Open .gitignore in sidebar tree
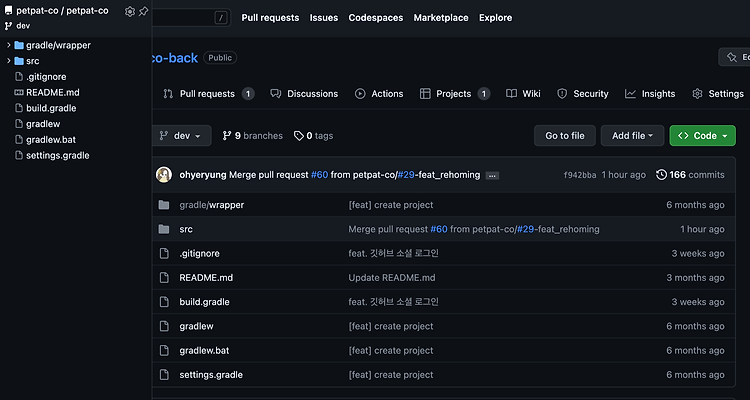Screen dimensions: 750x400 (46, 77)
